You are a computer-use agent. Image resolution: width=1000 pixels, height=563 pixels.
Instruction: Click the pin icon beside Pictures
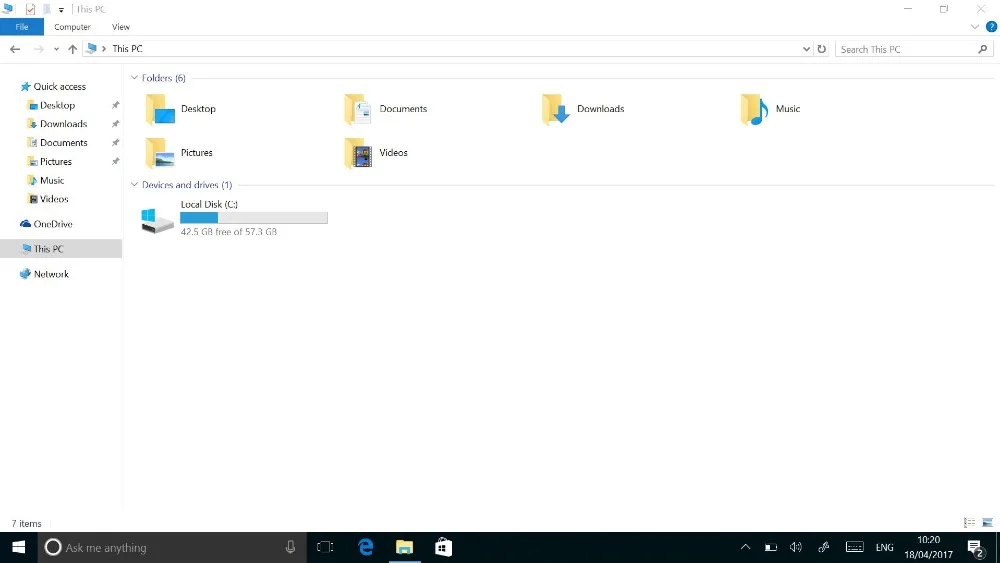(115, 162)
